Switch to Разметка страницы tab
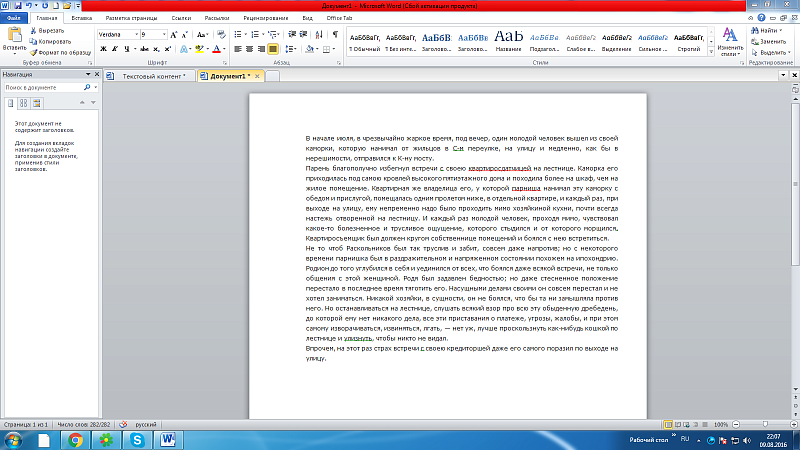The image size is (800, 450). pos(131,18)
